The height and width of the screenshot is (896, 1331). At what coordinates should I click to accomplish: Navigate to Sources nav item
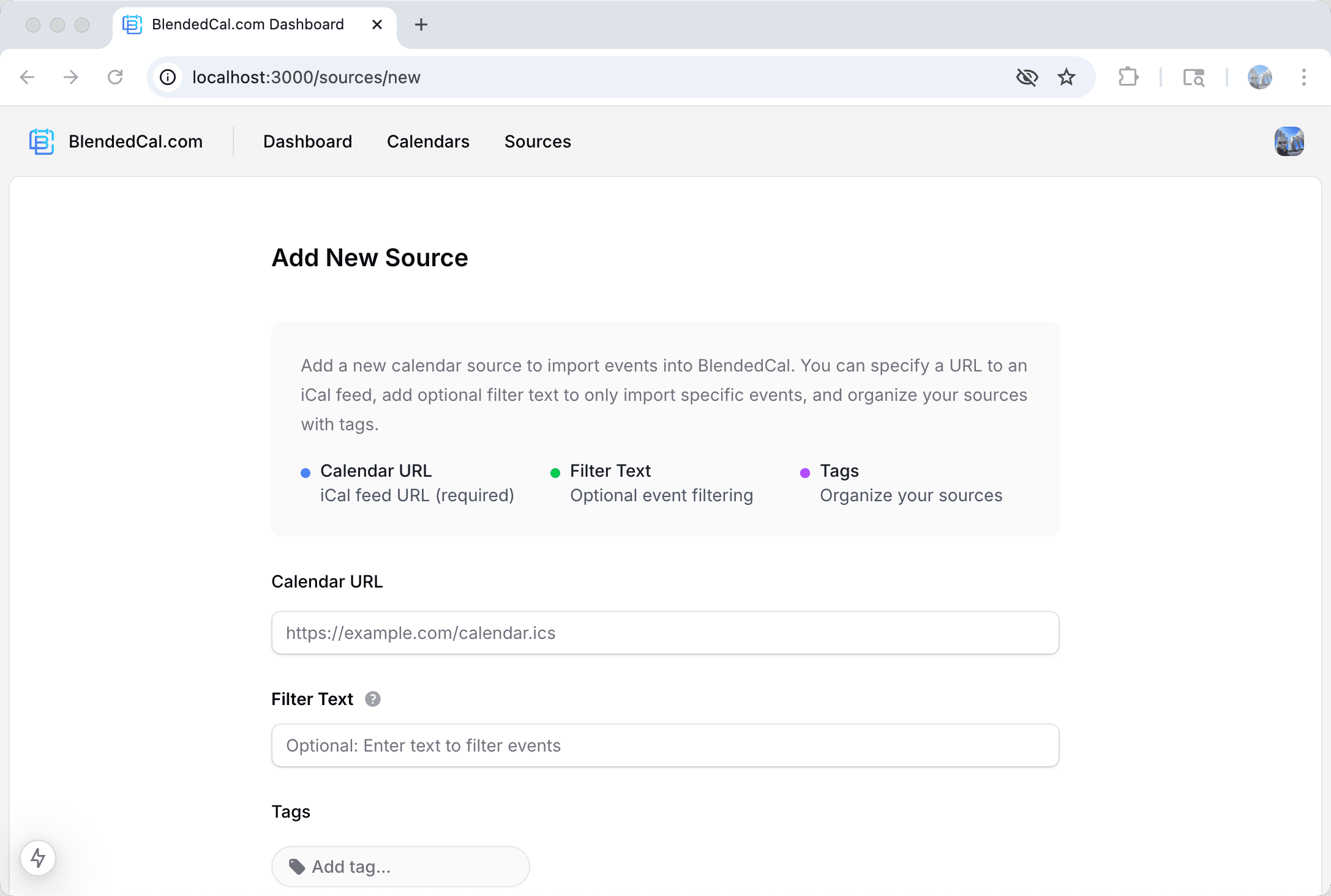(x=538, y=141)
